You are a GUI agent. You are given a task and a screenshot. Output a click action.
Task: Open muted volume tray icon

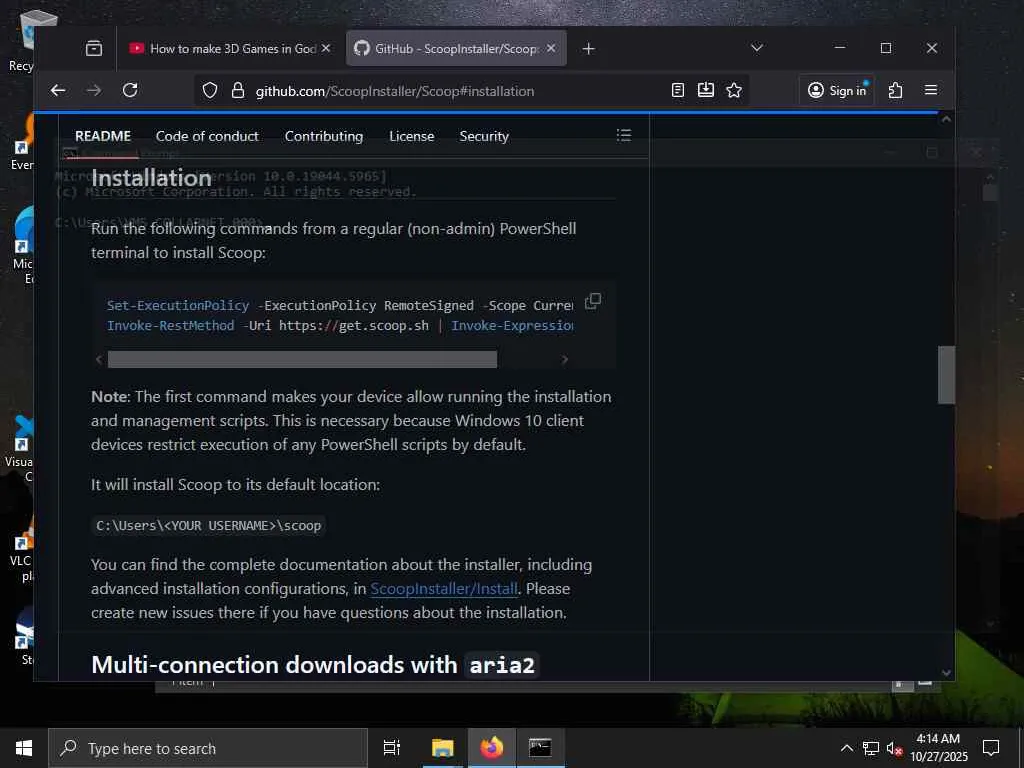coord(894,748)
